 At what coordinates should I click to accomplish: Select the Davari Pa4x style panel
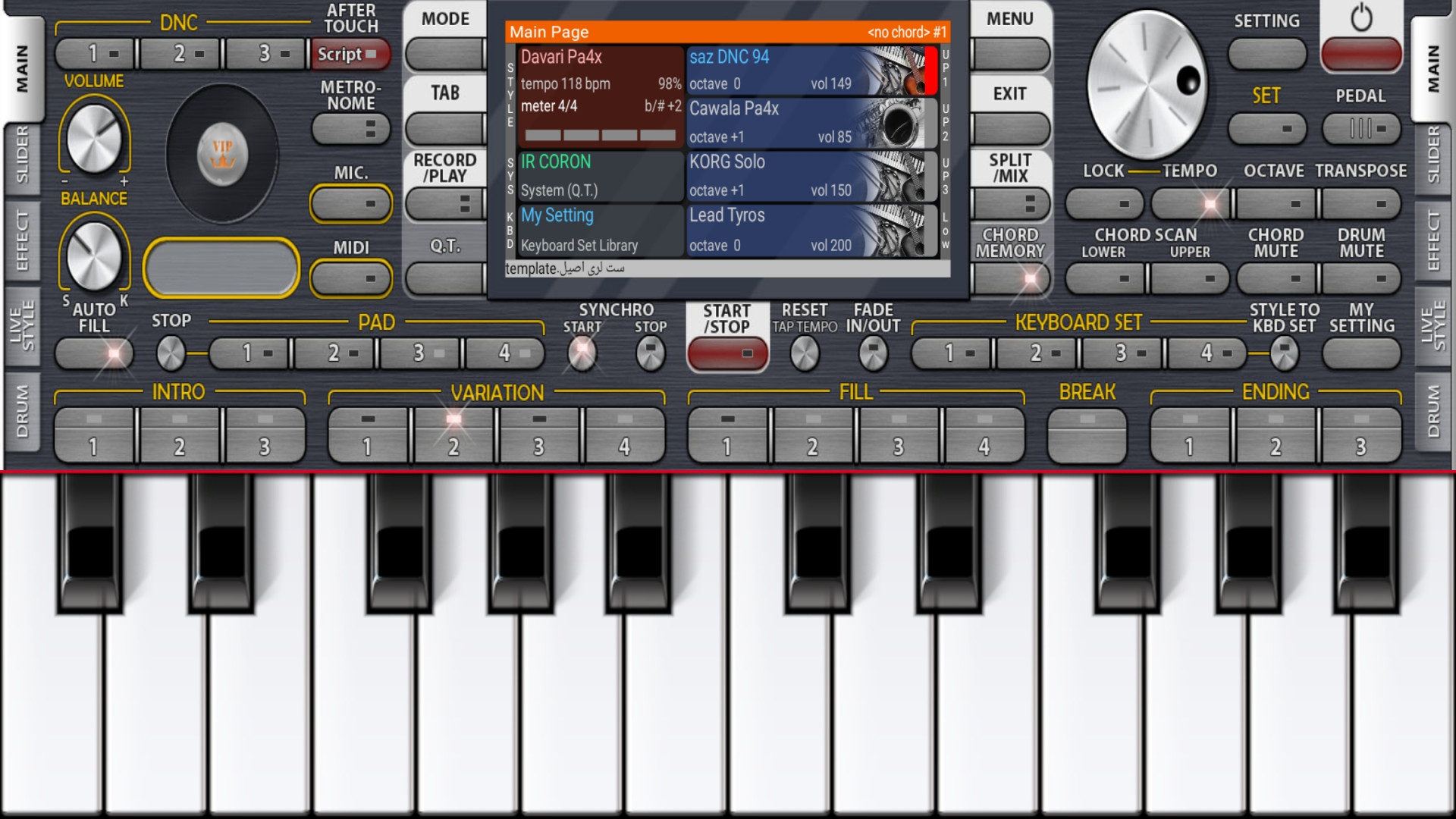600,96
